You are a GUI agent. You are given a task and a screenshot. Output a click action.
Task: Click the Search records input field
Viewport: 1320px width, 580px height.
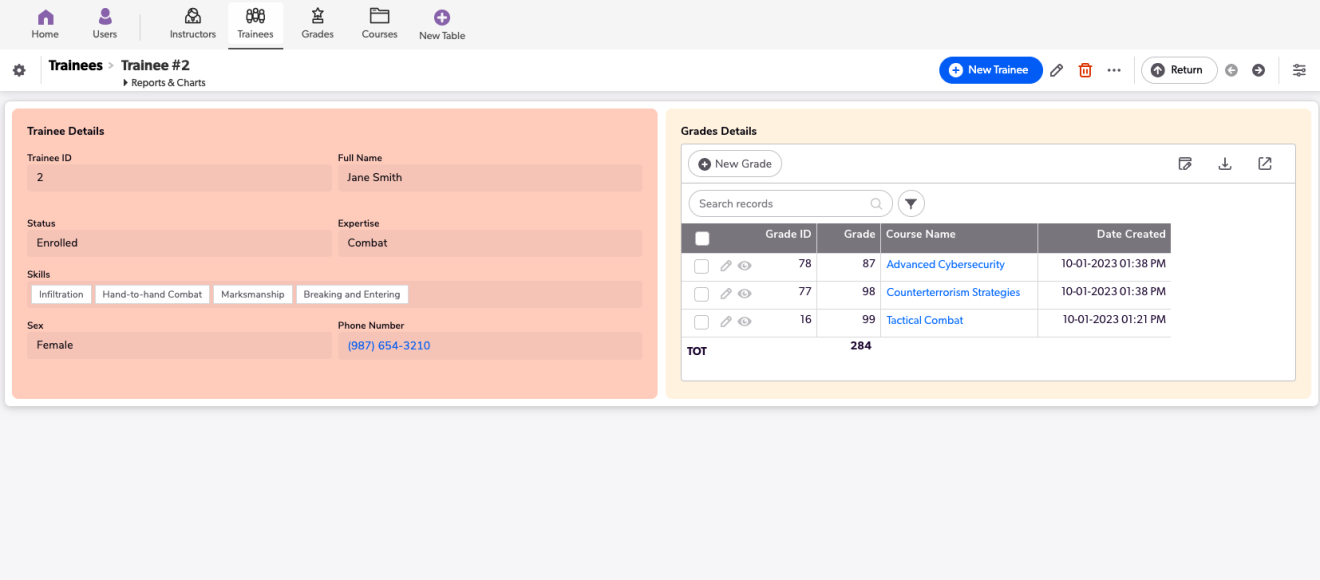tap(780, 204)
